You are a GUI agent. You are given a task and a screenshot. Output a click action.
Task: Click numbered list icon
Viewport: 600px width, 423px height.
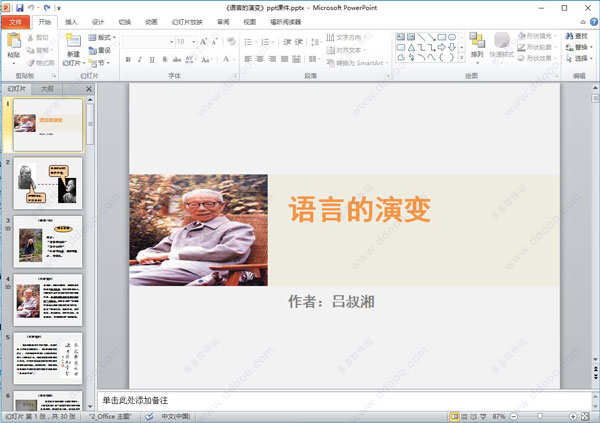click(265, 42)
